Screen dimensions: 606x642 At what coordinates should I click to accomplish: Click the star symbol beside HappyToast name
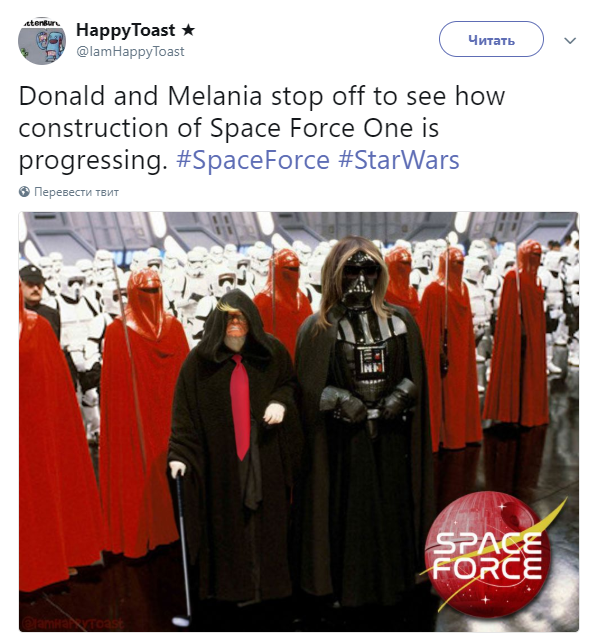coord(188,30)
